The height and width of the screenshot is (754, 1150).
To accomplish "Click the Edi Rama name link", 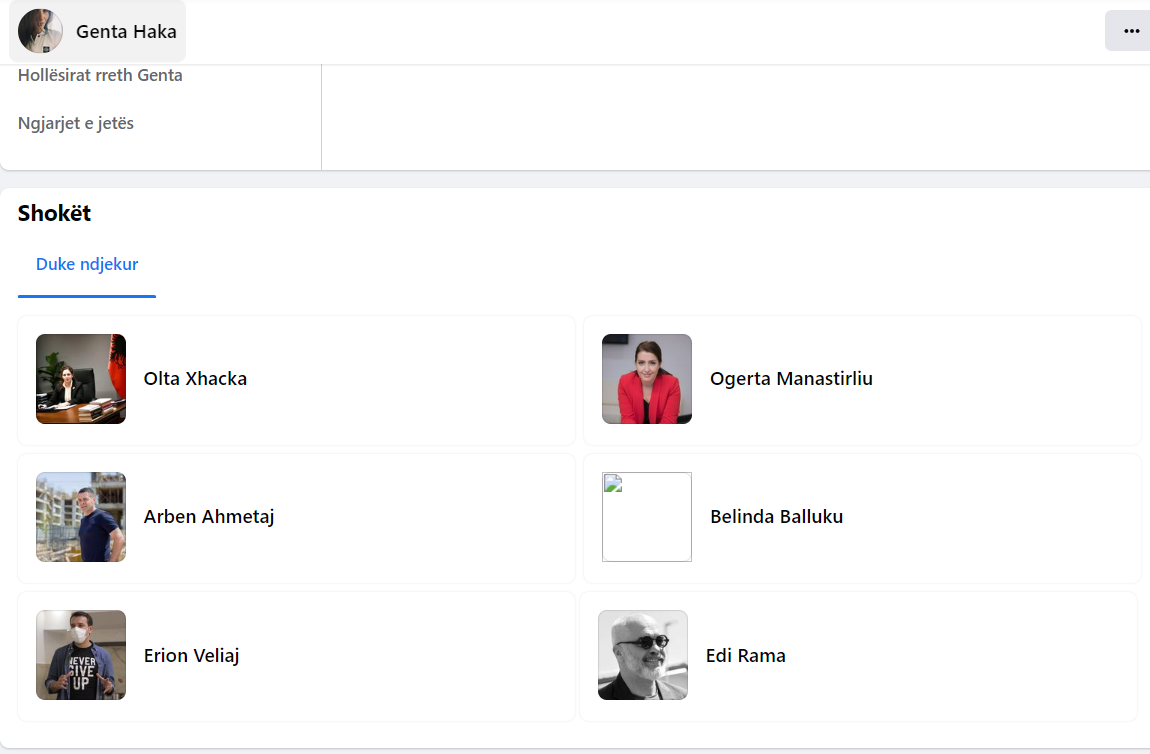I will click(745, 656).
